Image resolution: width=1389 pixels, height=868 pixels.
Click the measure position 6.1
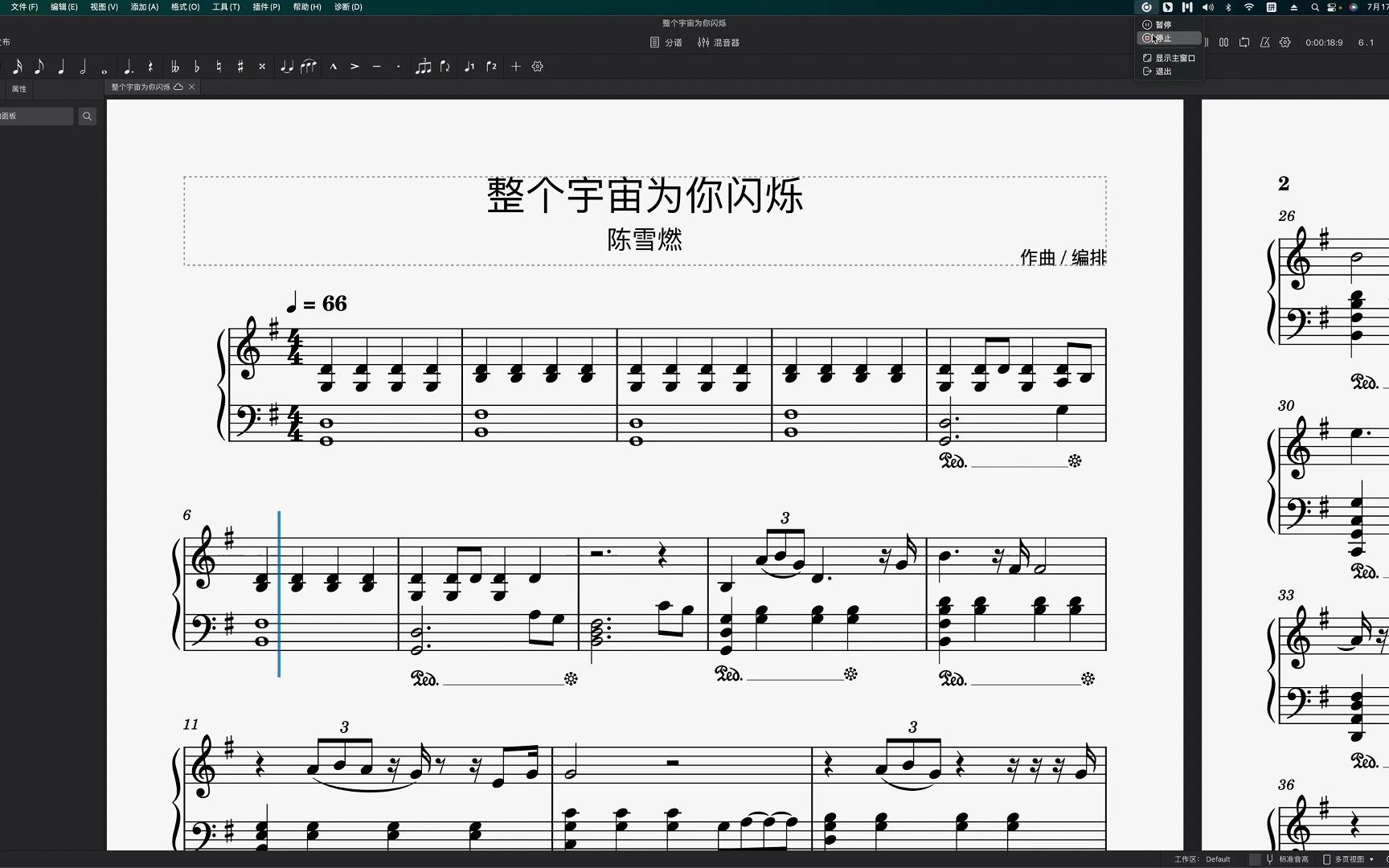click(1366, 43)
